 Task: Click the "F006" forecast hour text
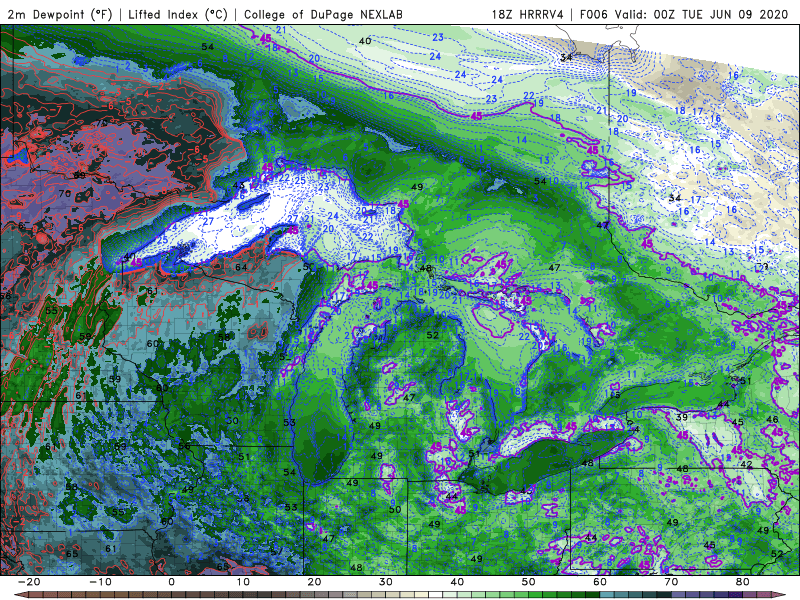click(x=593, y=14)
